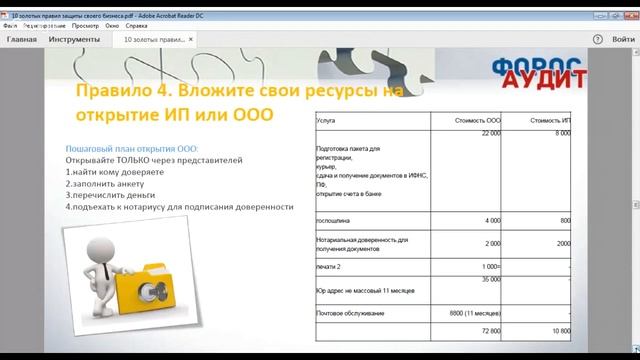
Task: Click '4.подъехать к нотариусу' line
Action: 180,207
